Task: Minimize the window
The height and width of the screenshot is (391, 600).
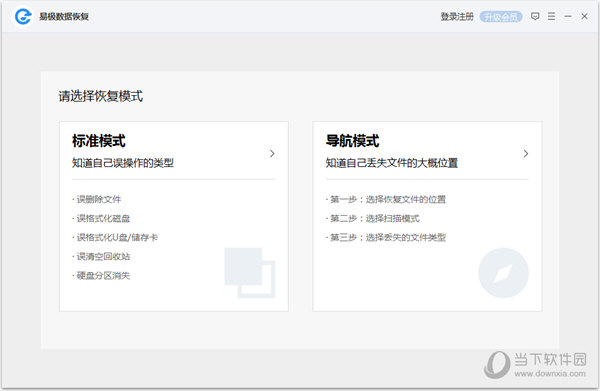Action: (x=568, y=16)
